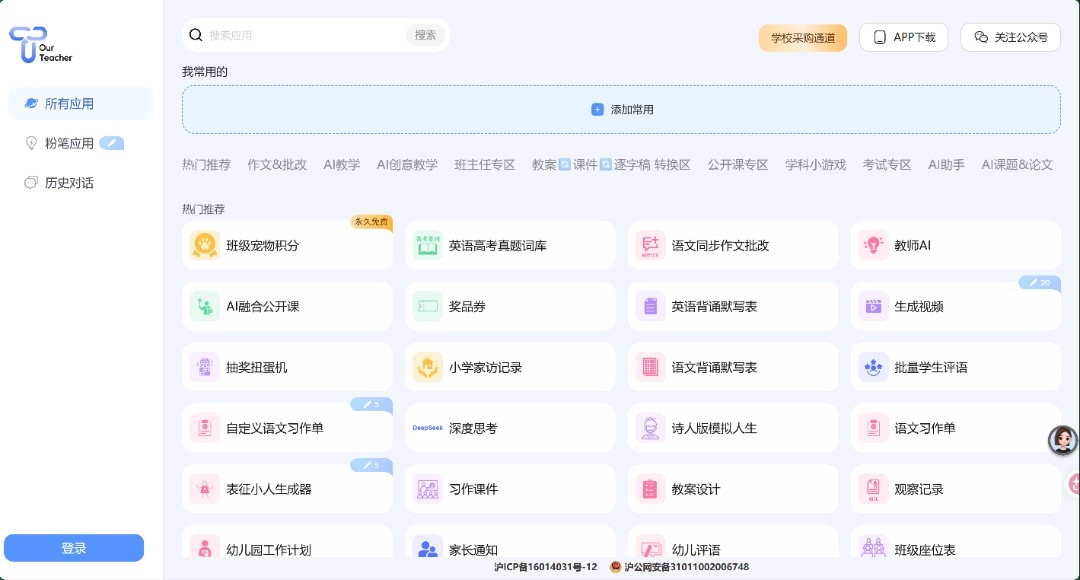
Task: Click the 登录 login button
Action: tap(74, 548)
